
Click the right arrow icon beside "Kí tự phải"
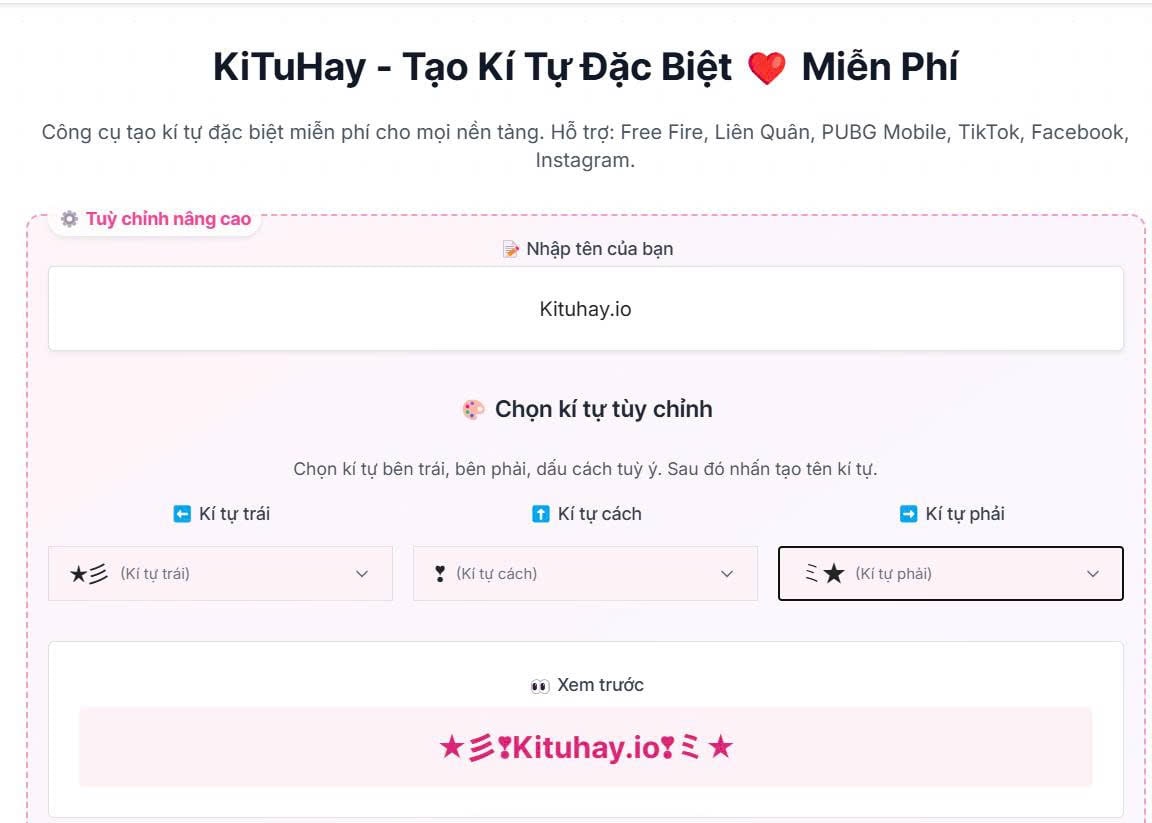coord(908,513)
